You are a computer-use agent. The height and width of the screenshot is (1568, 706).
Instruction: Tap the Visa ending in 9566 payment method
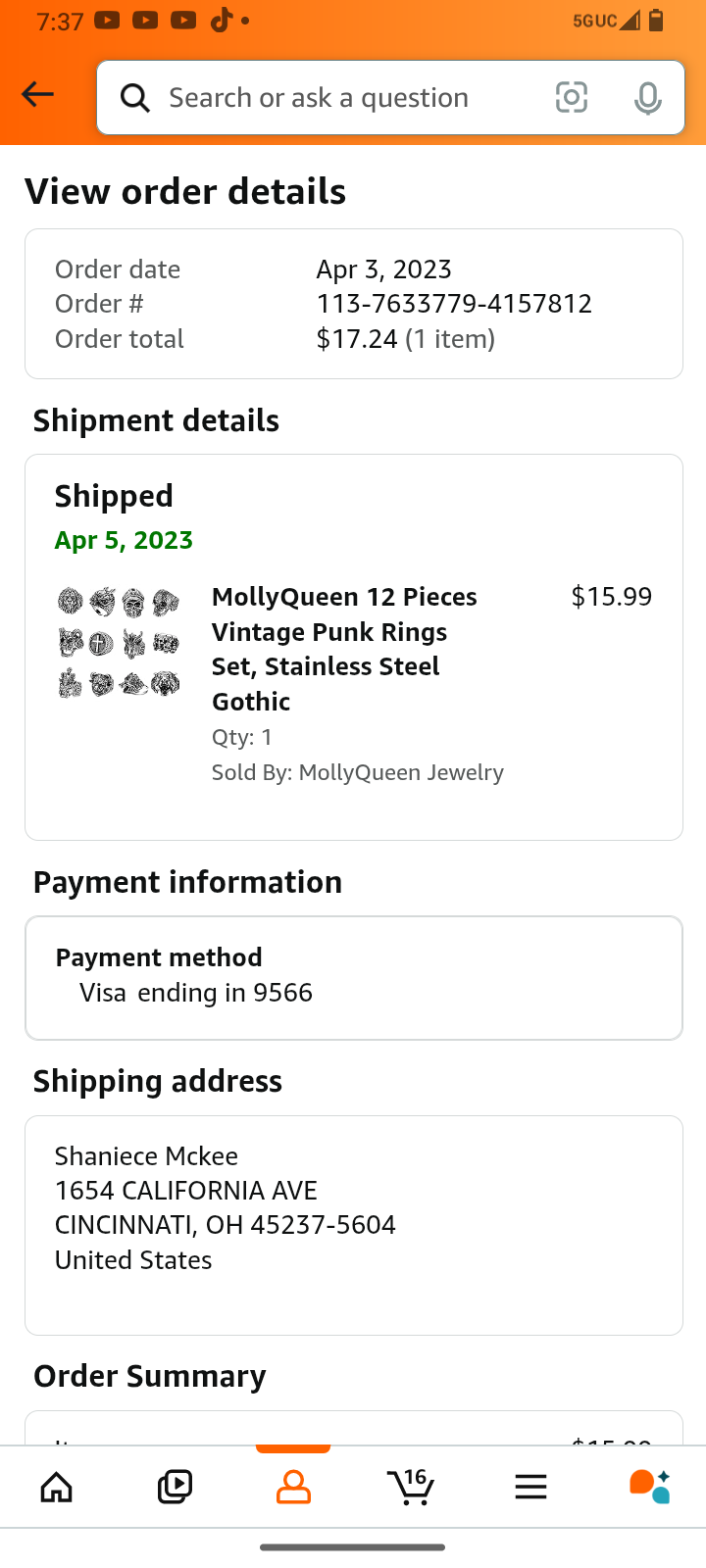coord(196,993)
